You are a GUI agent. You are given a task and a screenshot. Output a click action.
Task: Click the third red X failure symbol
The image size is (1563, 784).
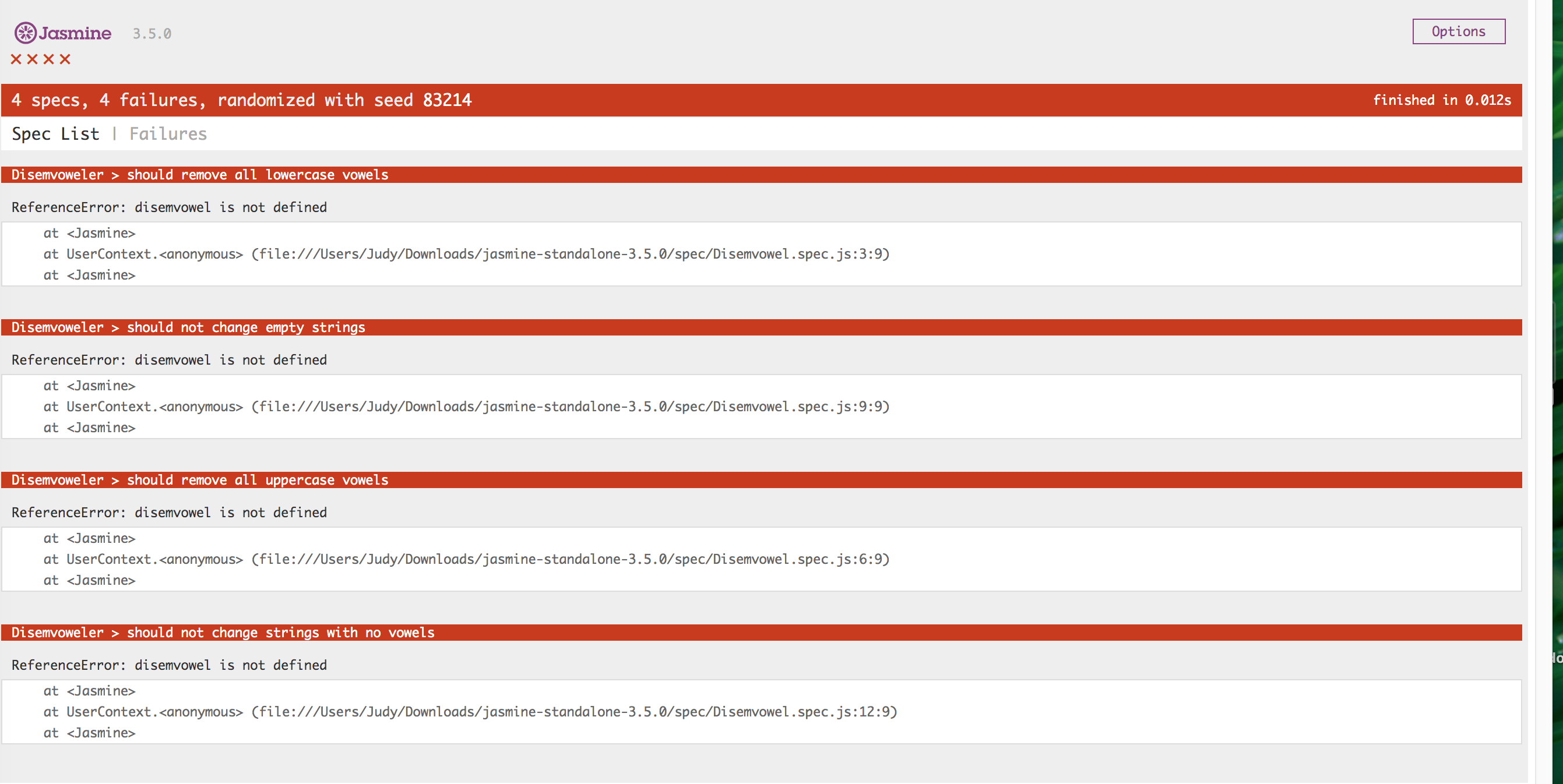coord(49,59)
